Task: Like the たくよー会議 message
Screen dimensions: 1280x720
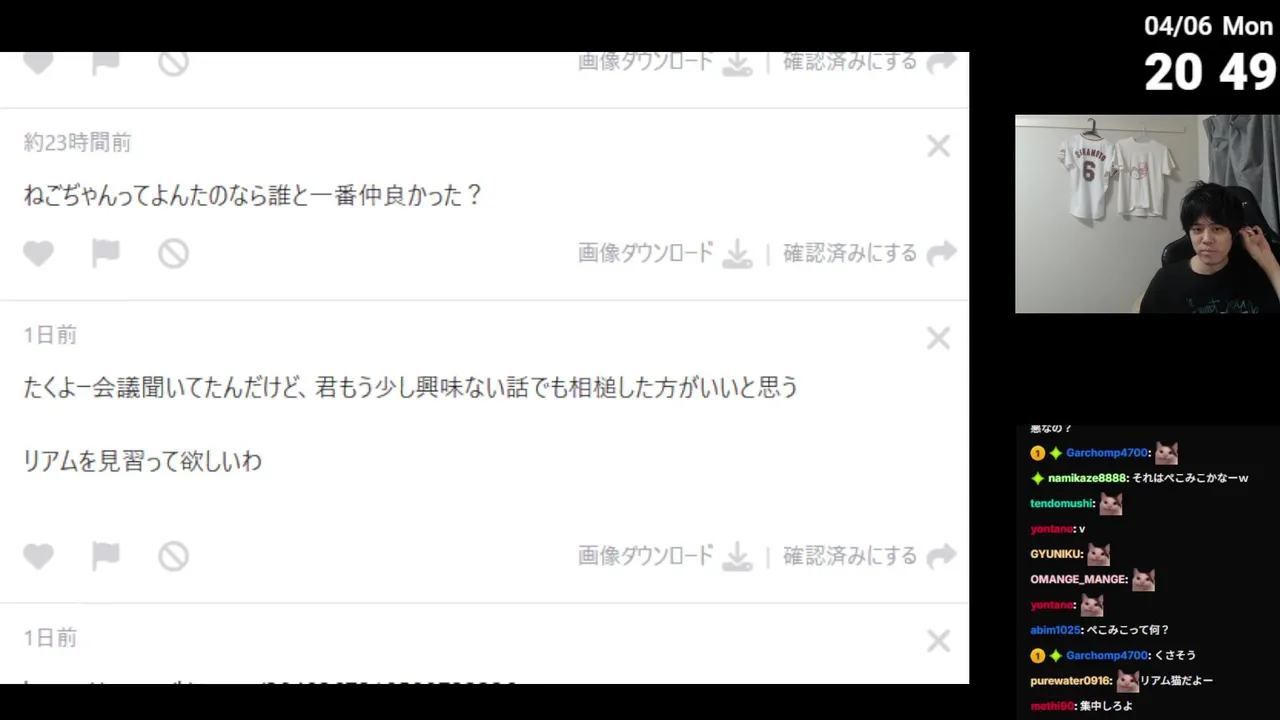Action: pyautogui.click(x=38, y=556)
